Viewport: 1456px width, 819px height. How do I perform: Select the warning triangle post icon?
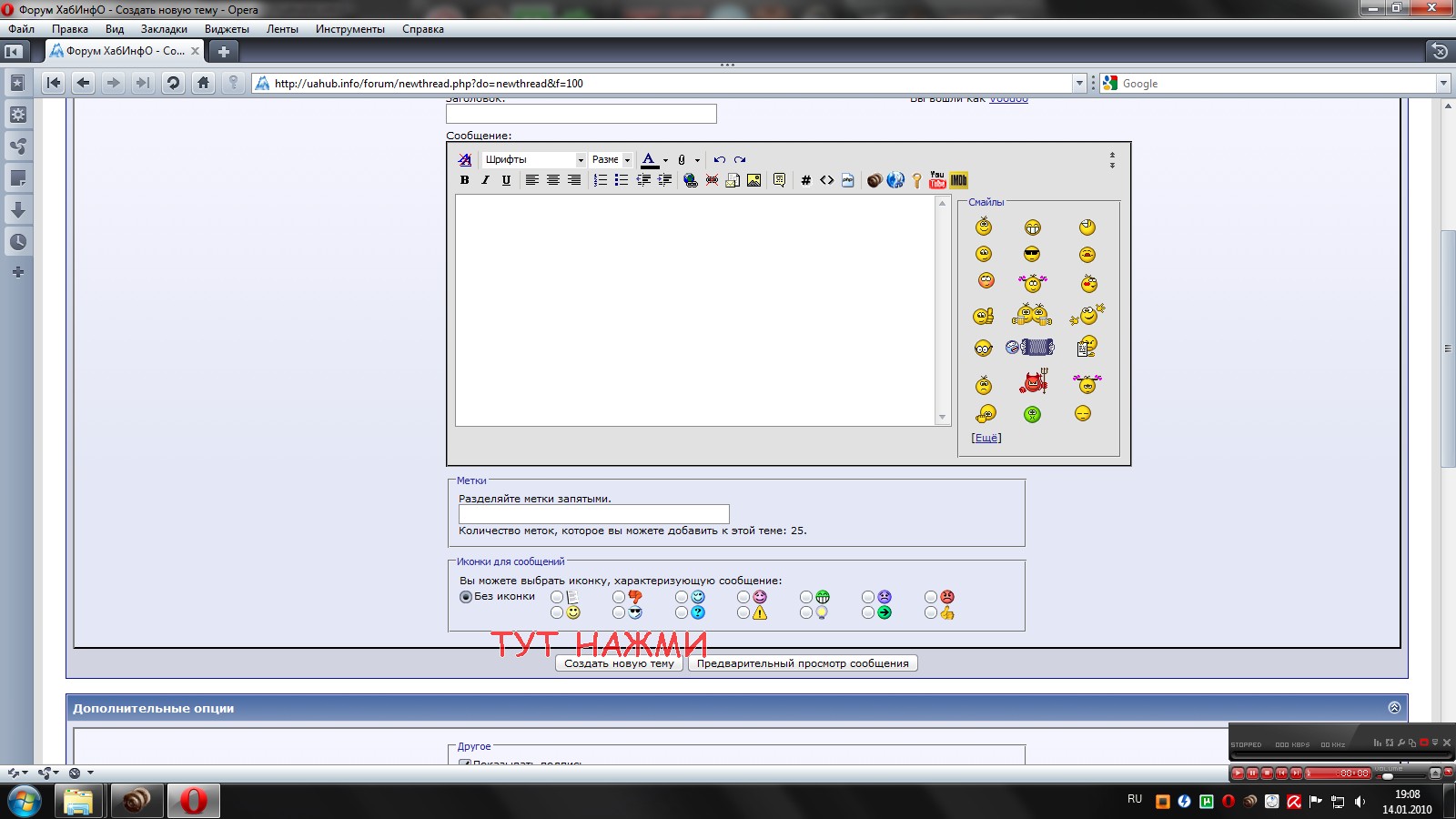pyautogui.click(x=744, y=613)
